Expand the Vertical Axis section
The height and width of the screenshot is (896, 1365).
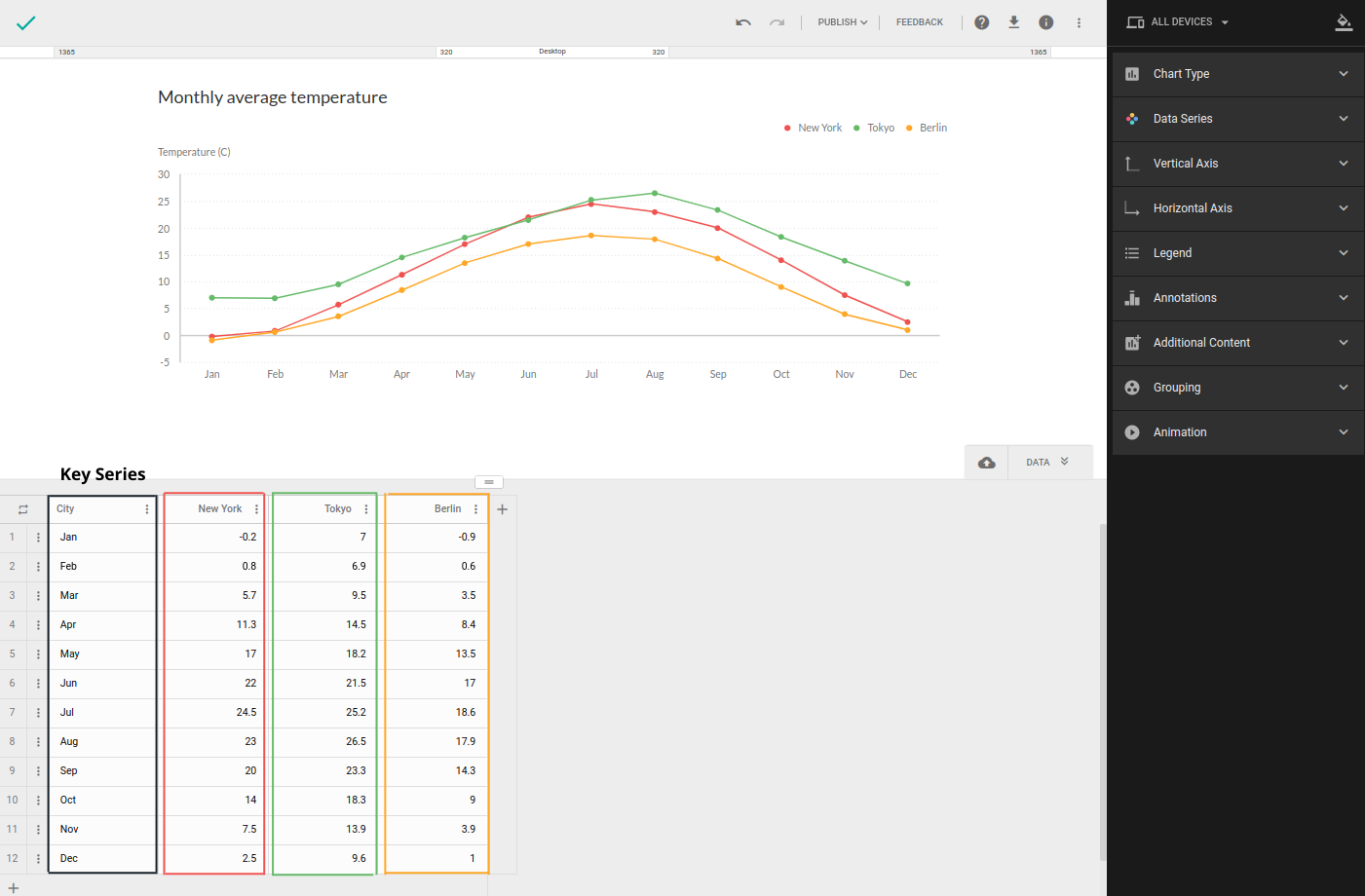pyautogui.click(x=1237, y=164)
